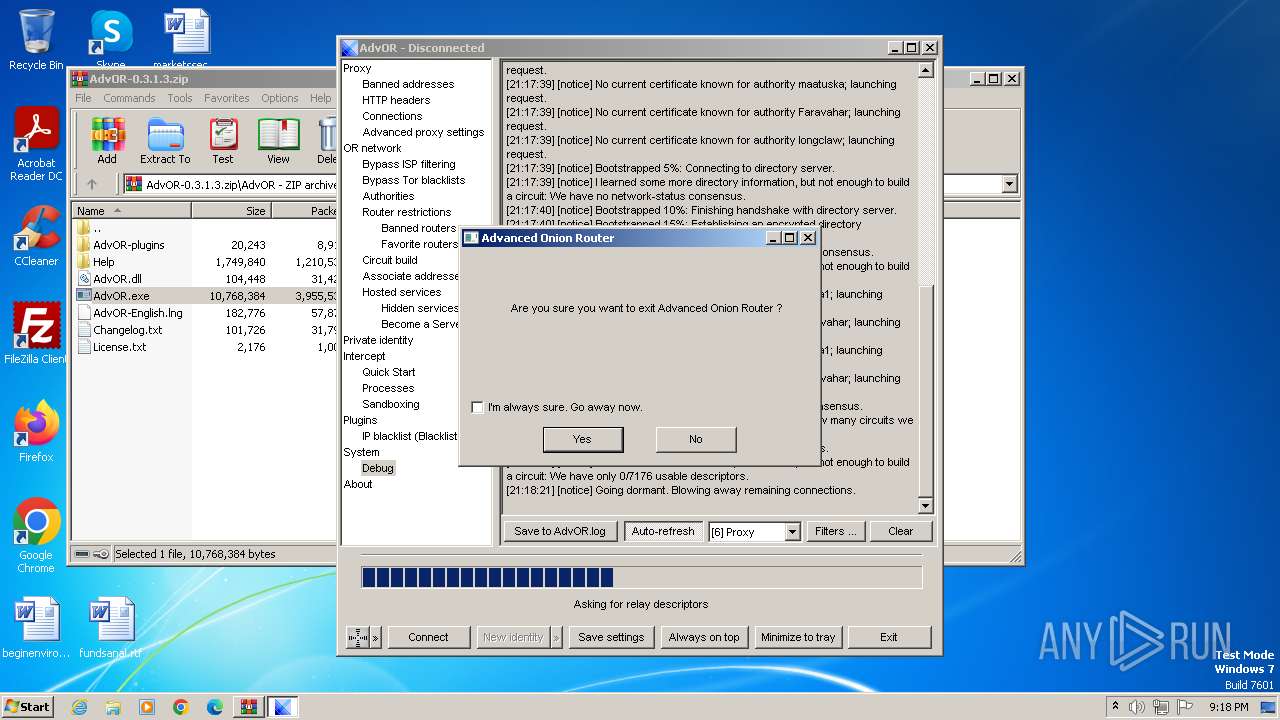
Task: Select Sandboxing in the AdvOR tree
Action: pos(391,404)
